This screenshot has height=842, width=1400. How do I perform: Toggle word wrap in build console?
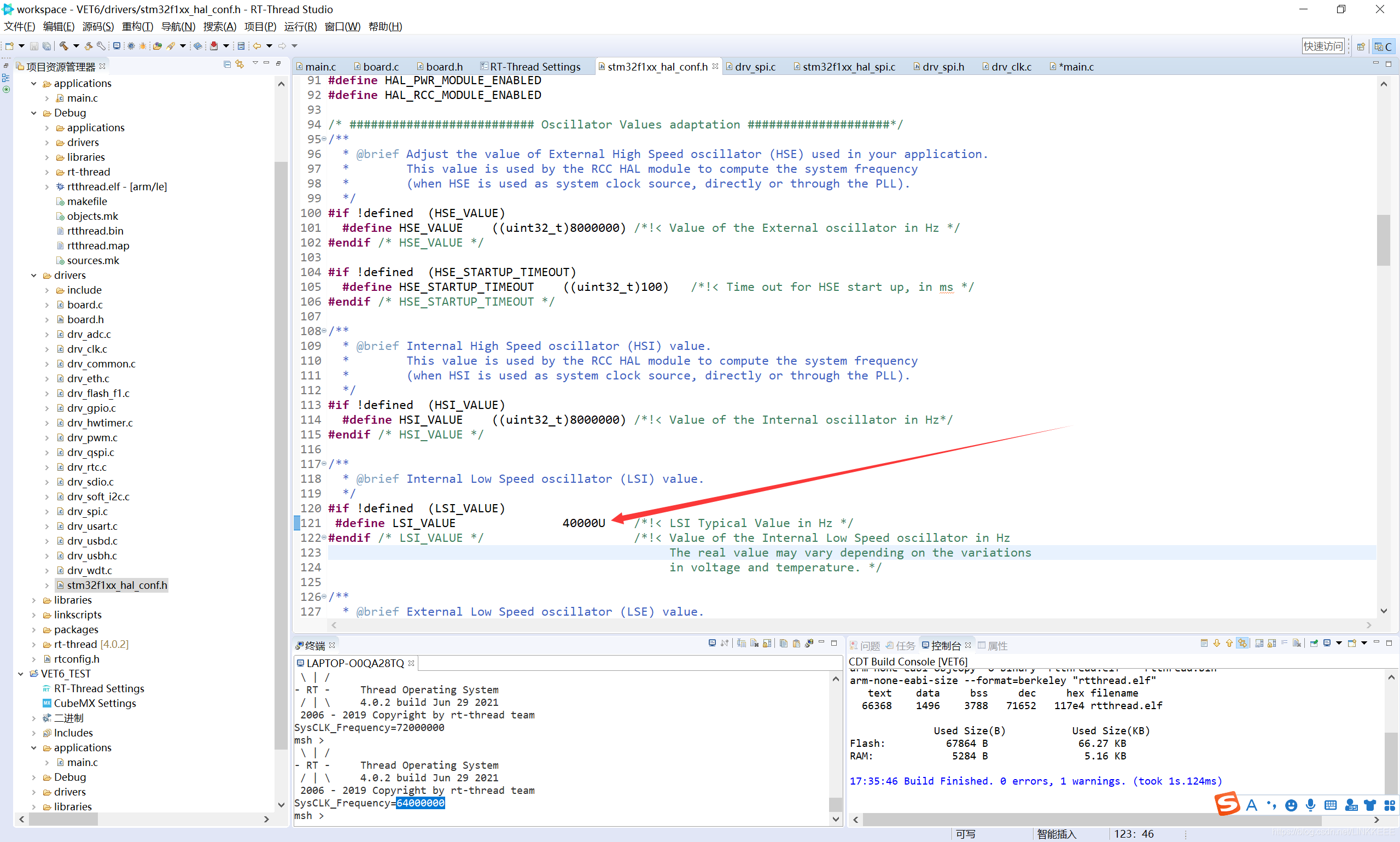click(1284, 642)
